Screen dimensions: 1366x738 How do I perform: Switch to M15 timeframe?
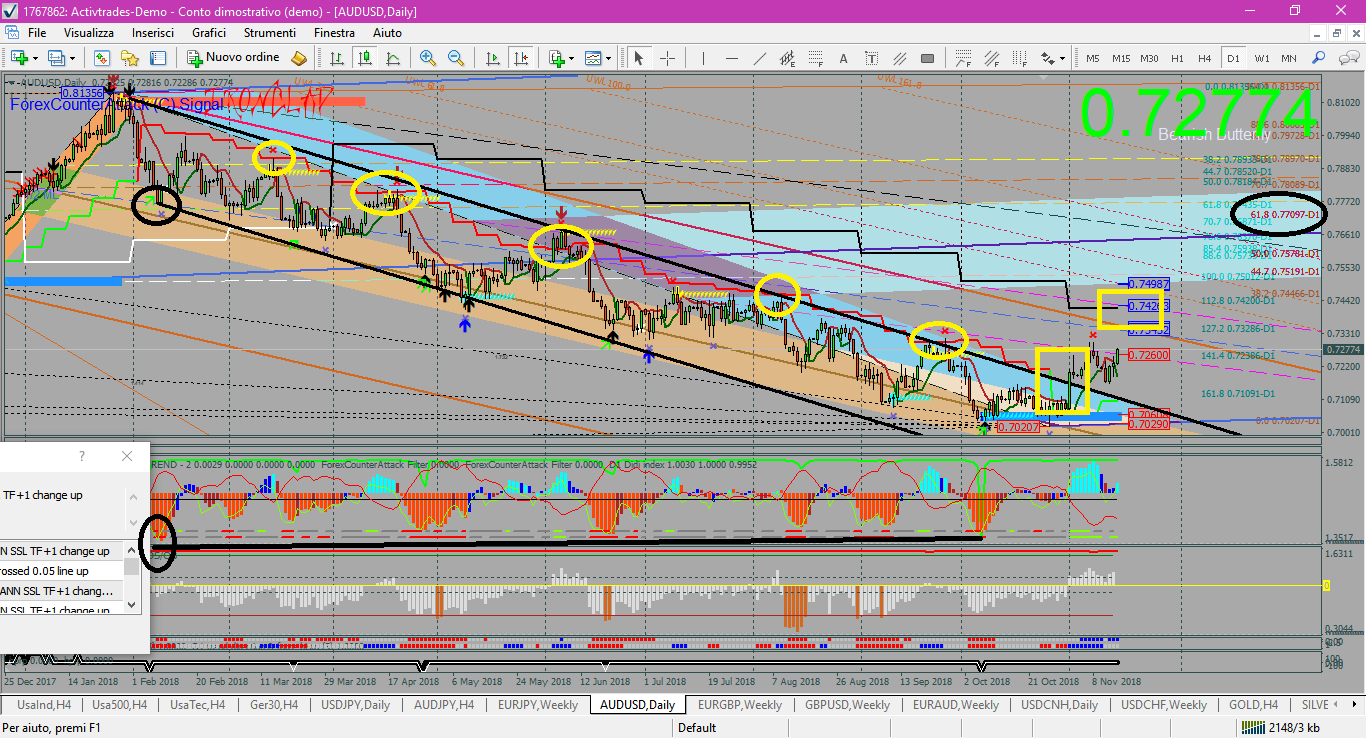[x=1121, y=58]
